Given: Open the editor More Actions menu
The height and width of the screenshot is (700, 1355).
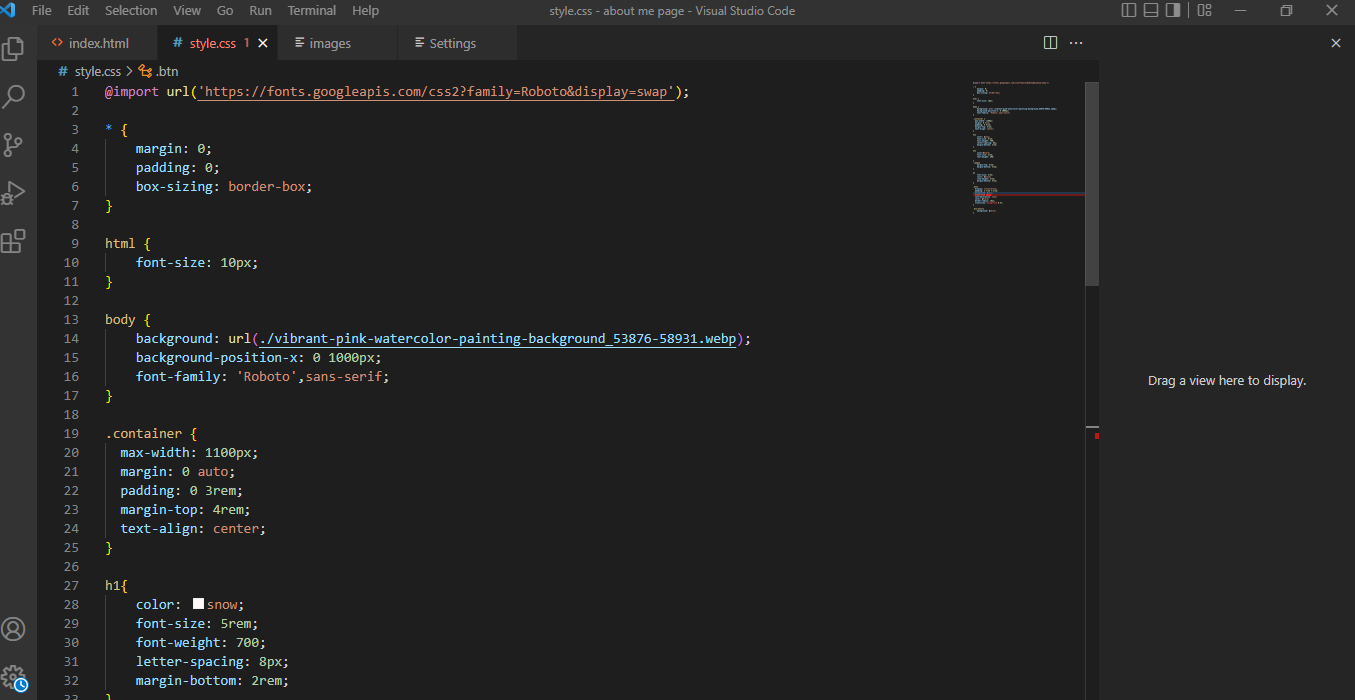Looking at the screenshot, I should [x=1077, y=42].
